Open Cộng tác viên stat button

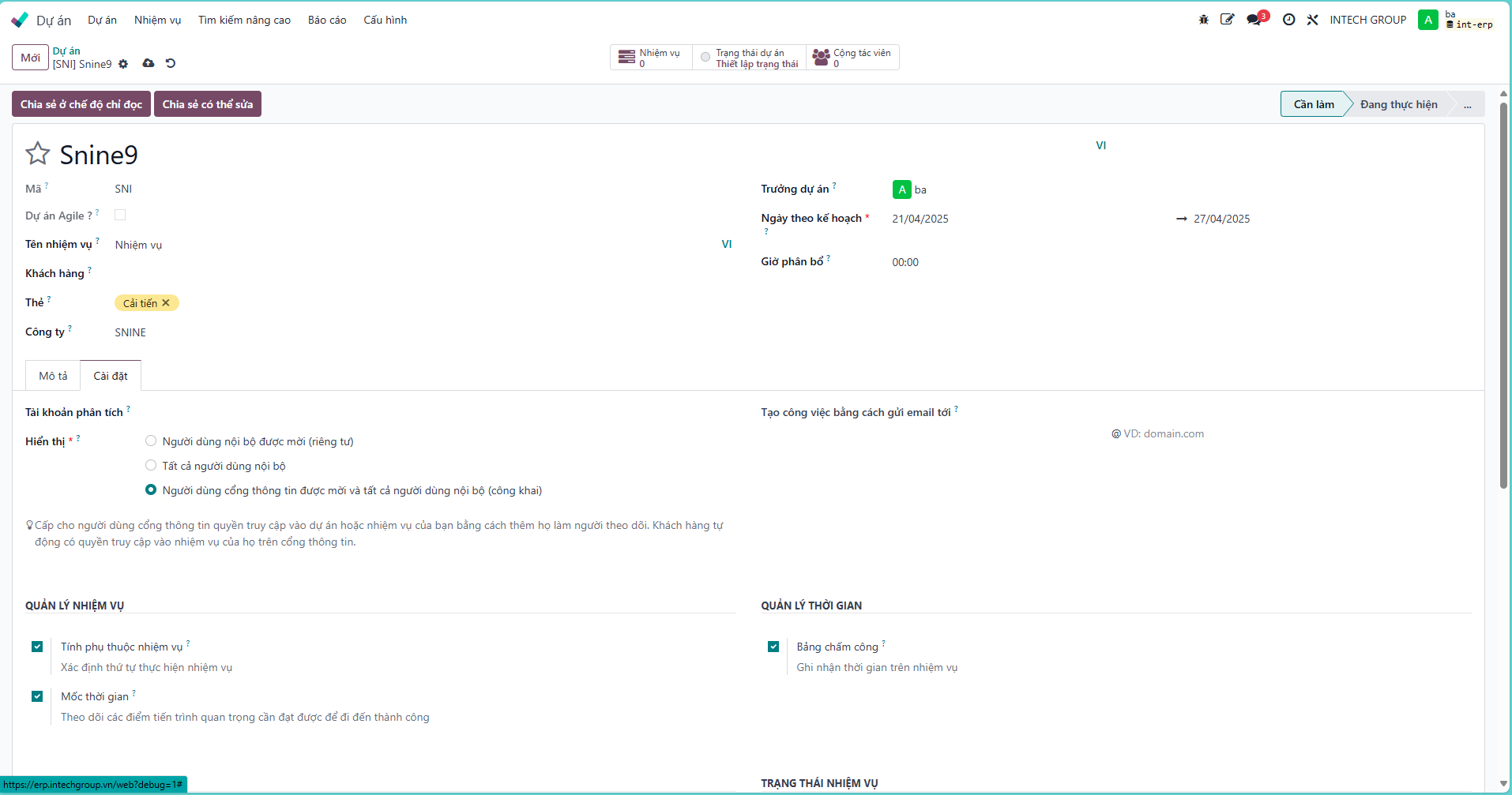click(852, 58)
